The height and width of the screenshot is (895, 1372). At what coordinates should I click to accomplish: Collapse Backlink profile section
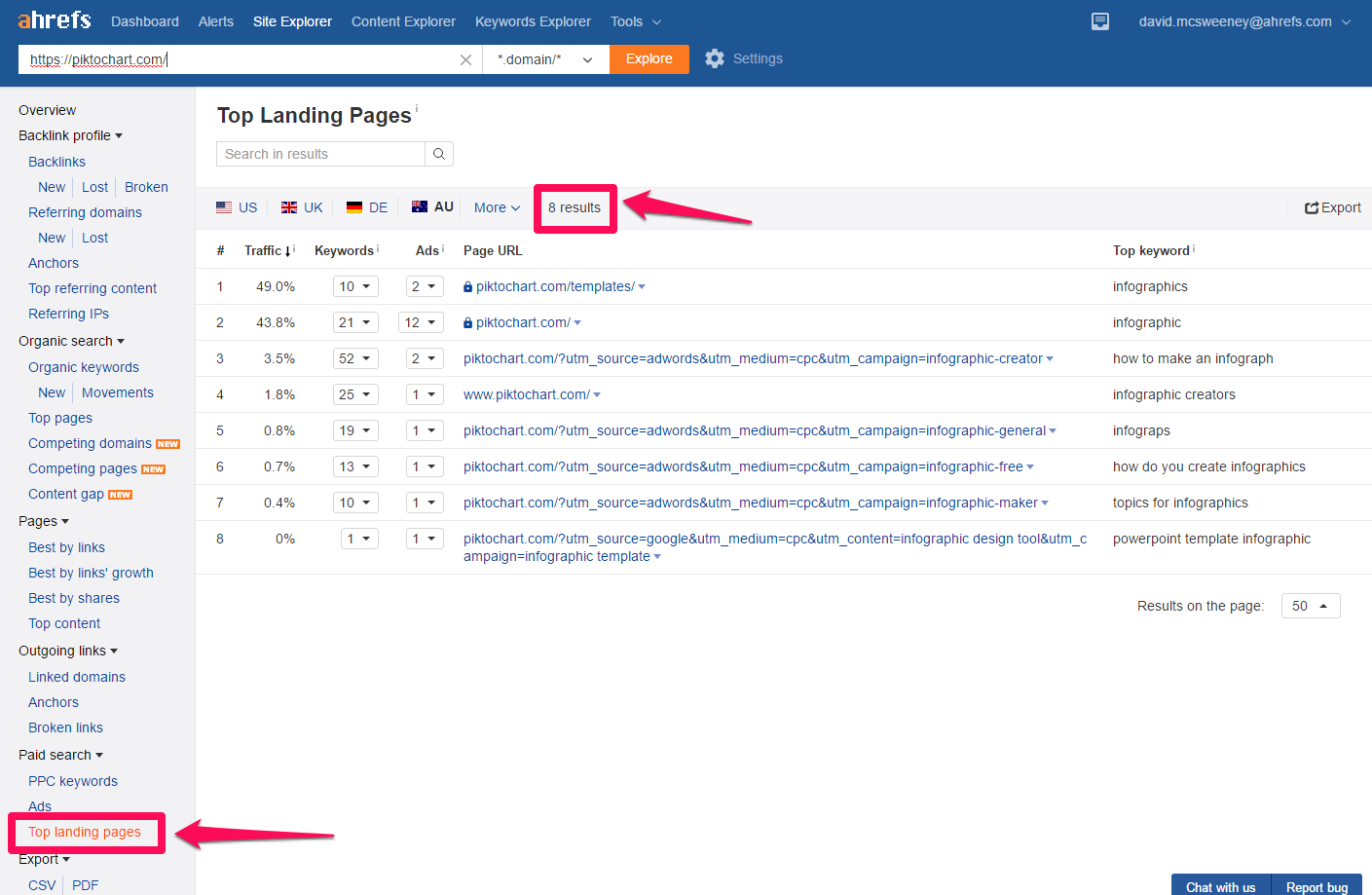pyautogui.click(x=70, y=135)
